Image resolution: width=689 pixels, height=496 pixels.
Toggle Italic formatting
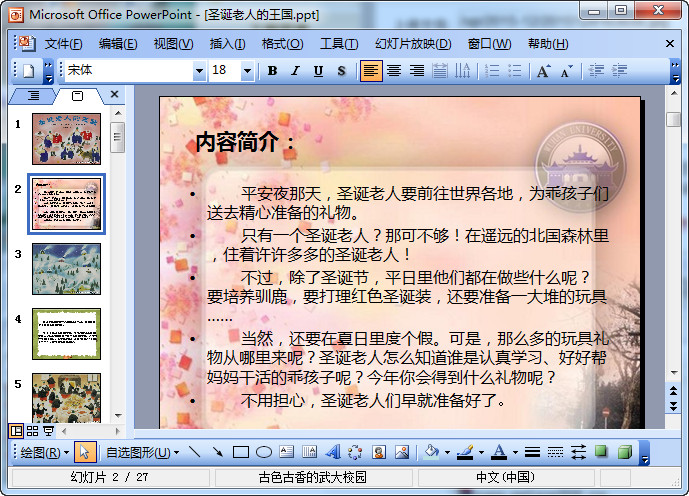(x=295, y=71)
